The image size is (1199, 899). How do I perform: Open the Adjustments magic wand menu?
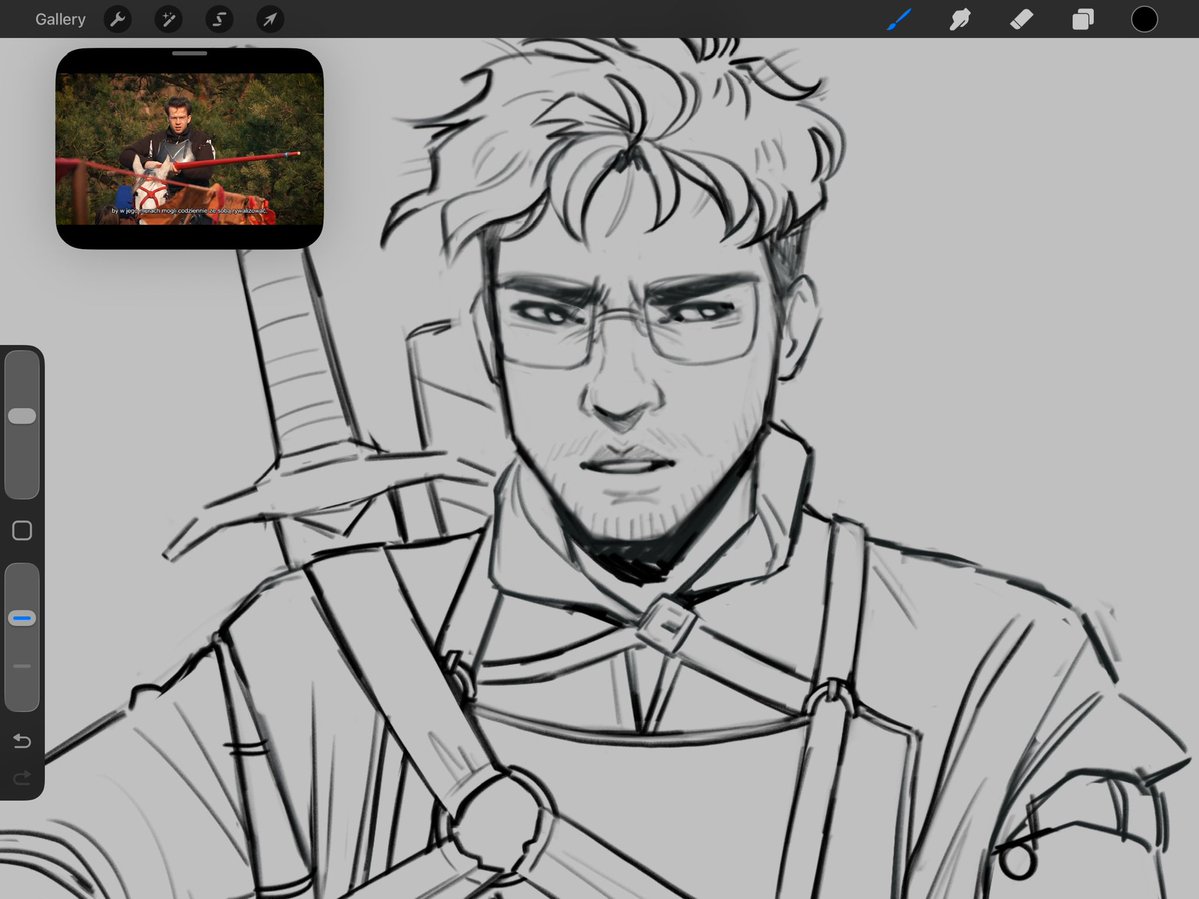point(168,19)
